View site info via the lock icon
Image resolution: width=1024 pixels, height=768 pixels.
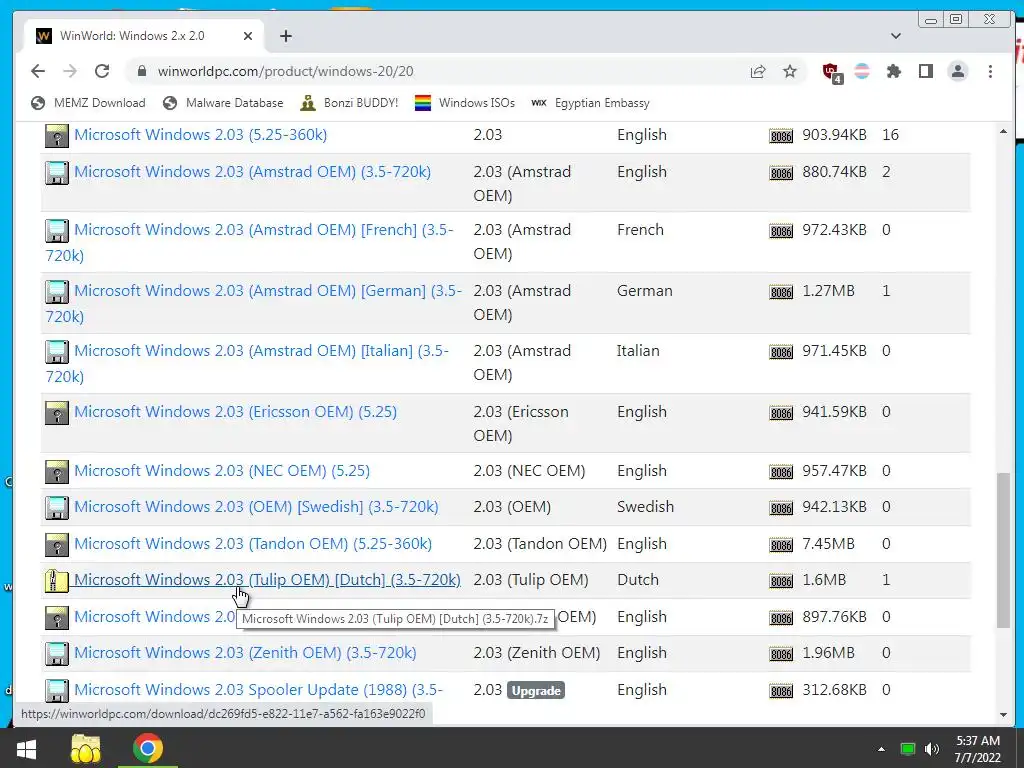pyautogui.click(x=142, y=71)
